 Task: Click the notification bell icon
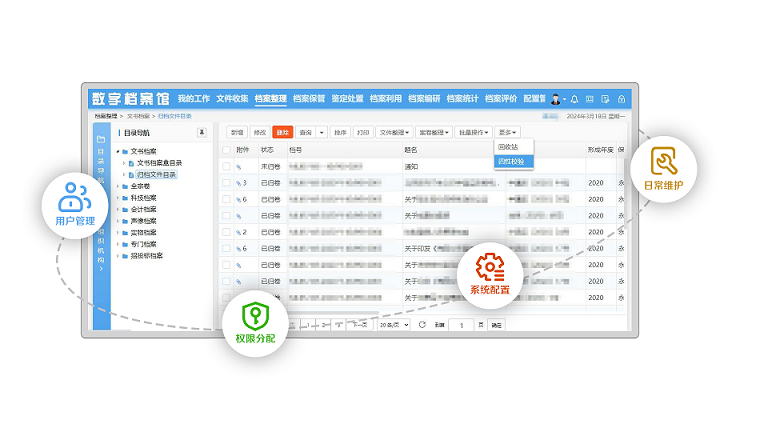click(574, 99)
